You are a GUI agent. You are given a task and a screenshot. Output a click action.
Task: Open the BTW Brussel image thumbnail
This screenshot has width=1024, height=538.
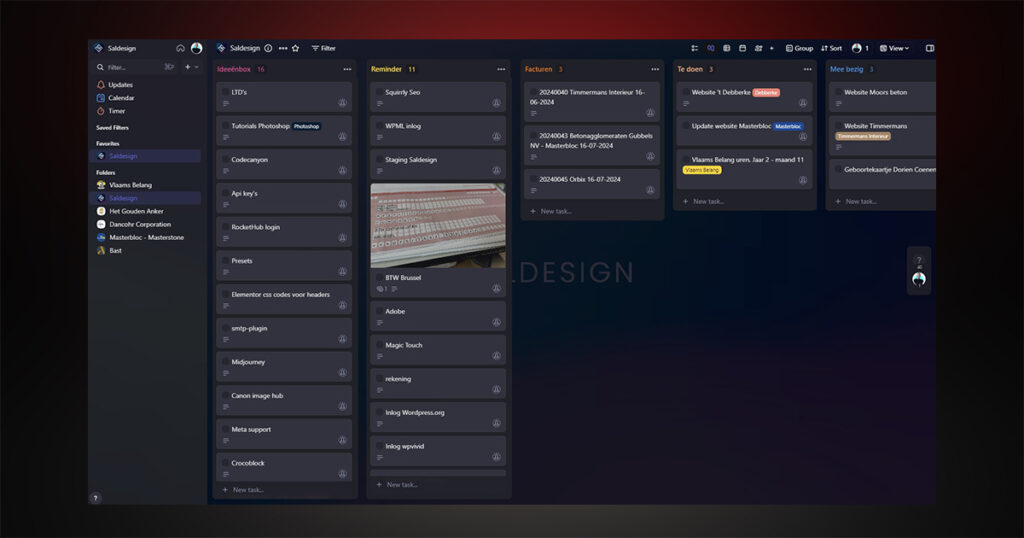click(x=438, y=225)
